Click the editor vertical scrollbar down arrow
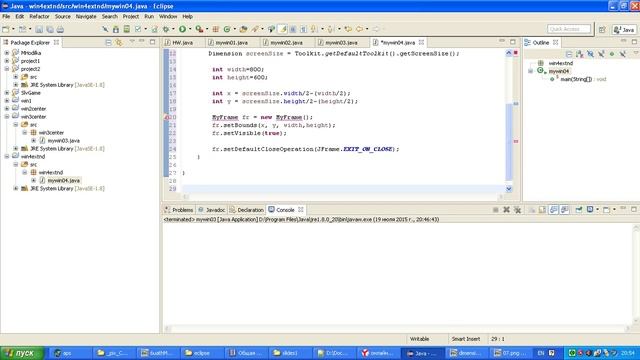640x360 pixels. (509, 189)
